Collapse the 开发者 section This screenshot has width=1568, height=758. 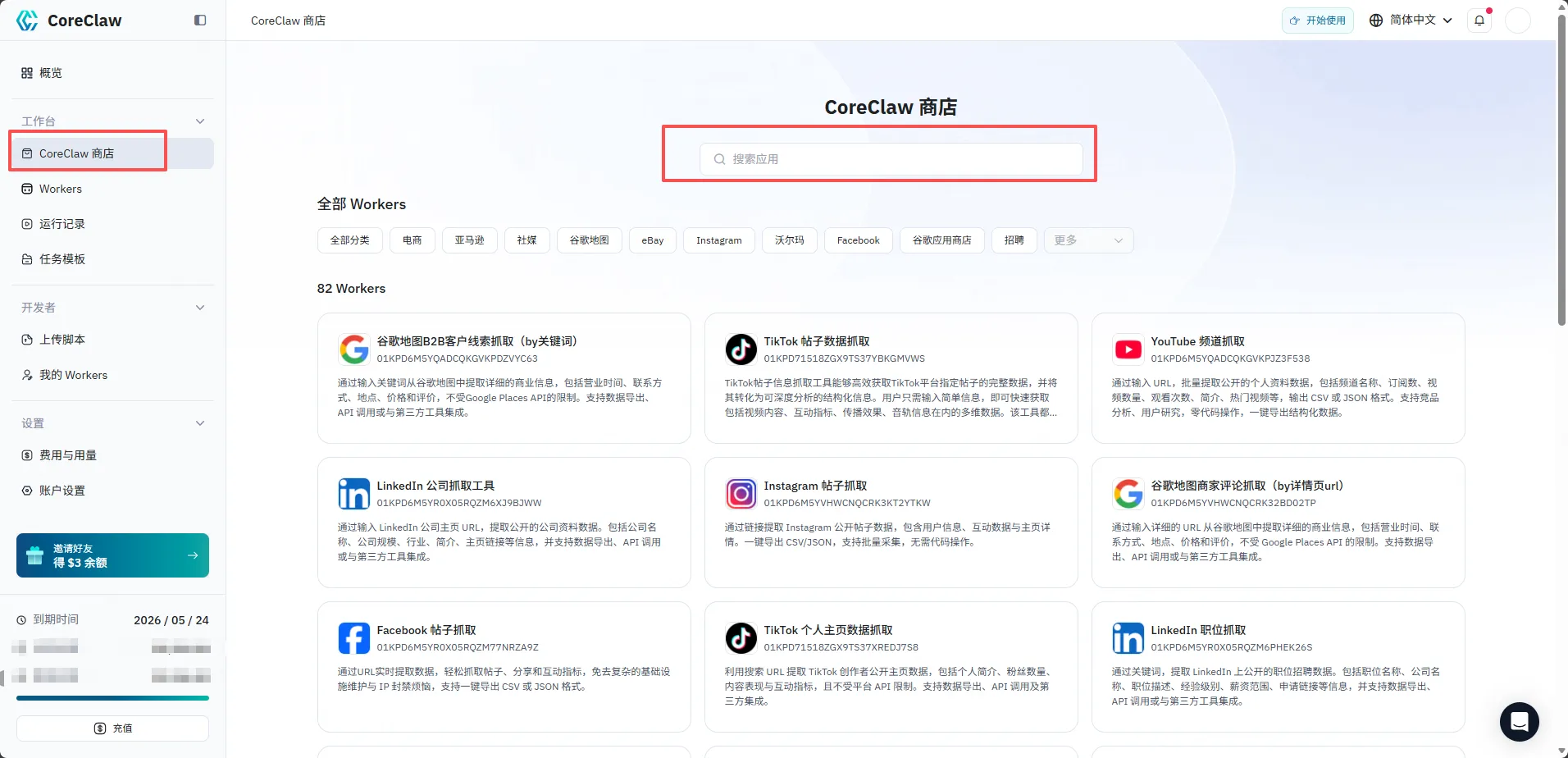point(200,308)
